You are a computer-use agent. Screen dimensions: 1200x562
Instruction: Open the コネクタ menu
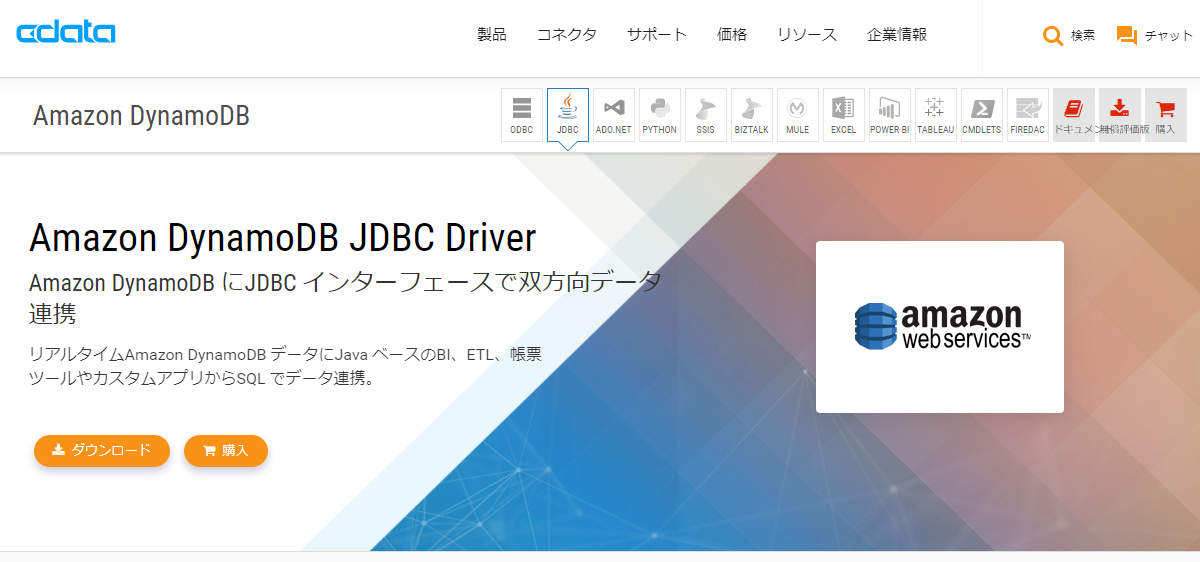tap(567, 35)
